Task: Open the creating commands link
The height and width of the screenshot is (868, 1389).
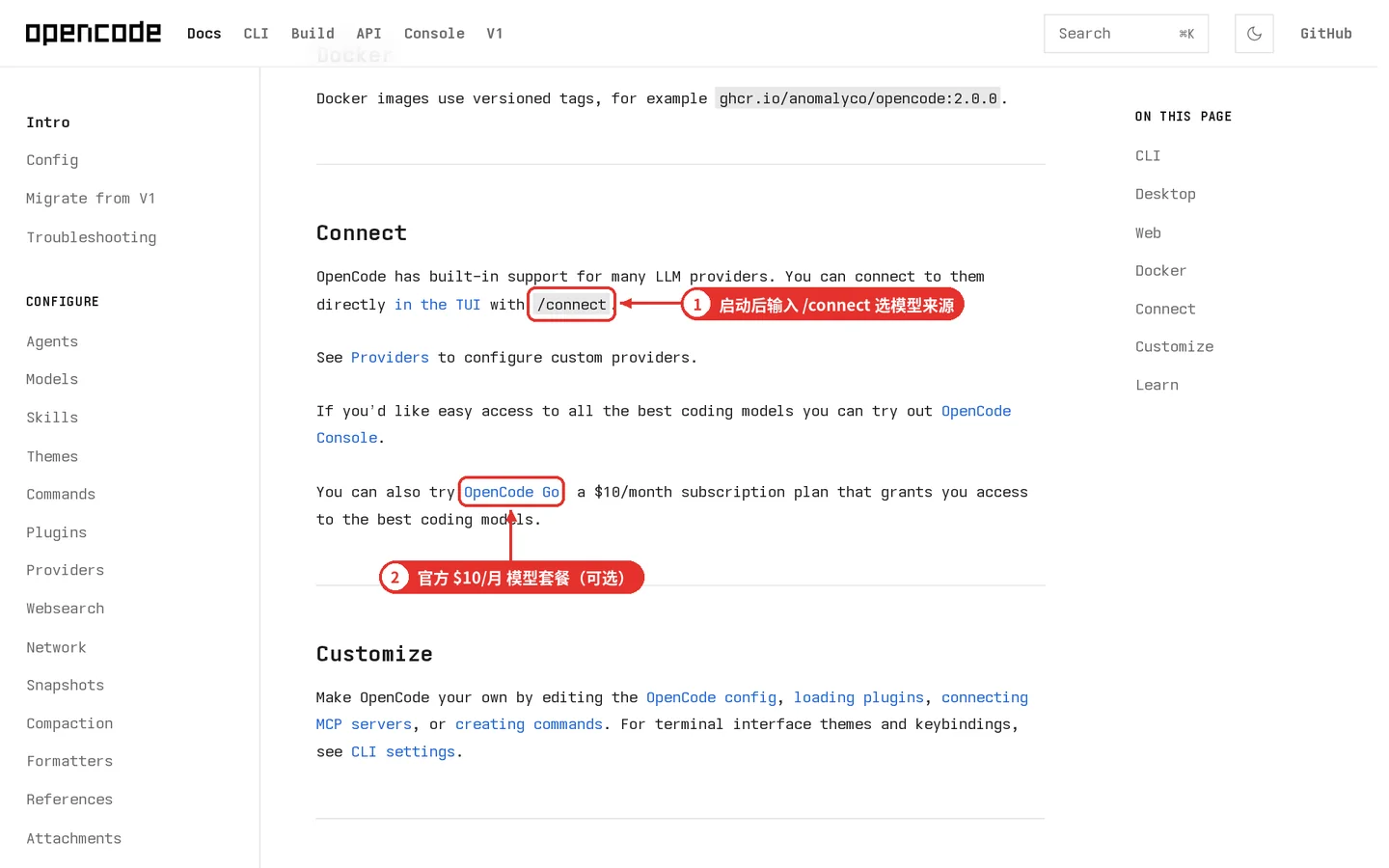Action: 529,724
